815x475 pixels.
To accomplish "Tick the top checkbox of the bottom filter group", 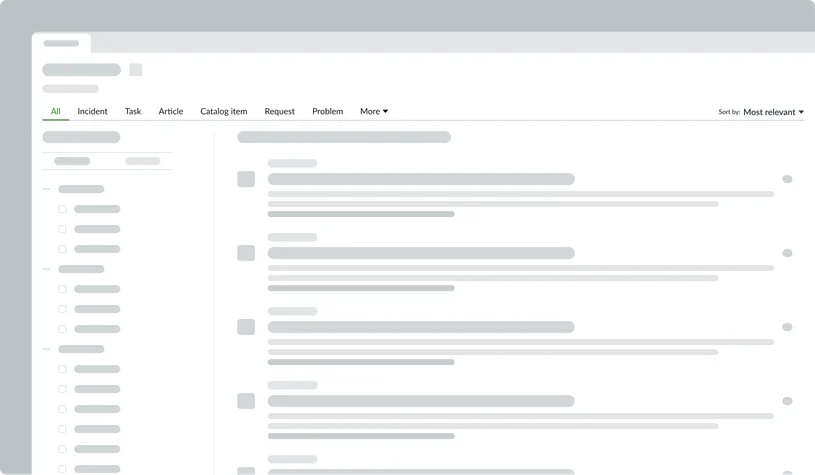I will pyautogui.click(x=62, y=369).
